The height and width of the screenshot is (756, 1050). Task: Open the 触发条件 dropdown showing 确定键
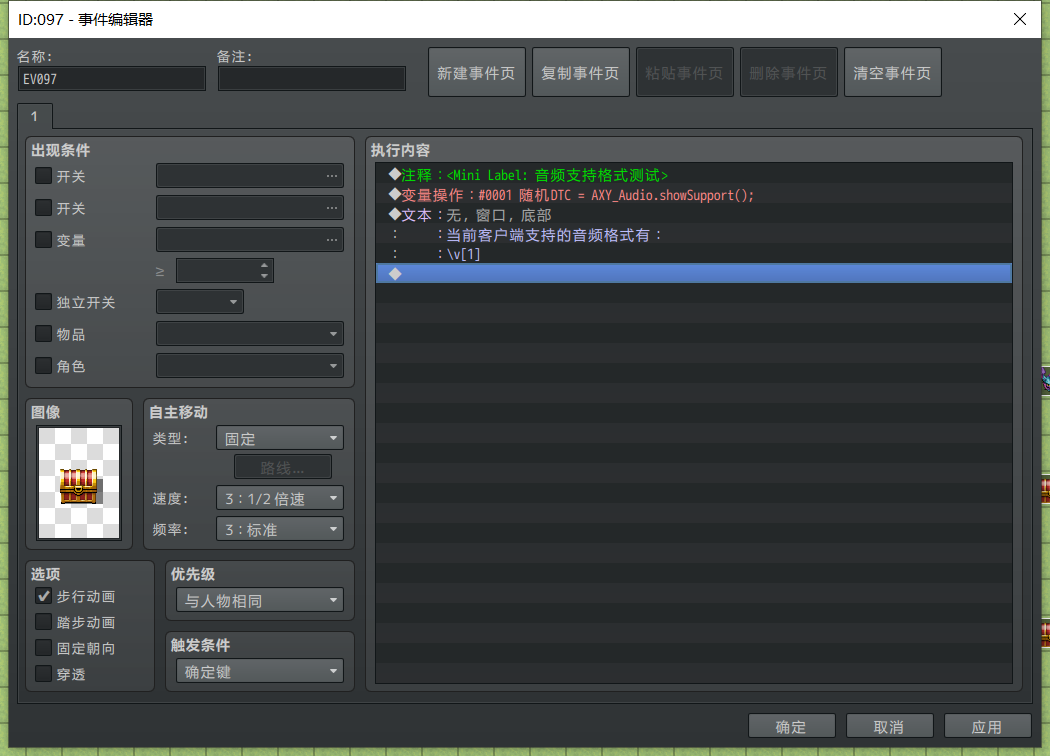[x=260, y=671]
